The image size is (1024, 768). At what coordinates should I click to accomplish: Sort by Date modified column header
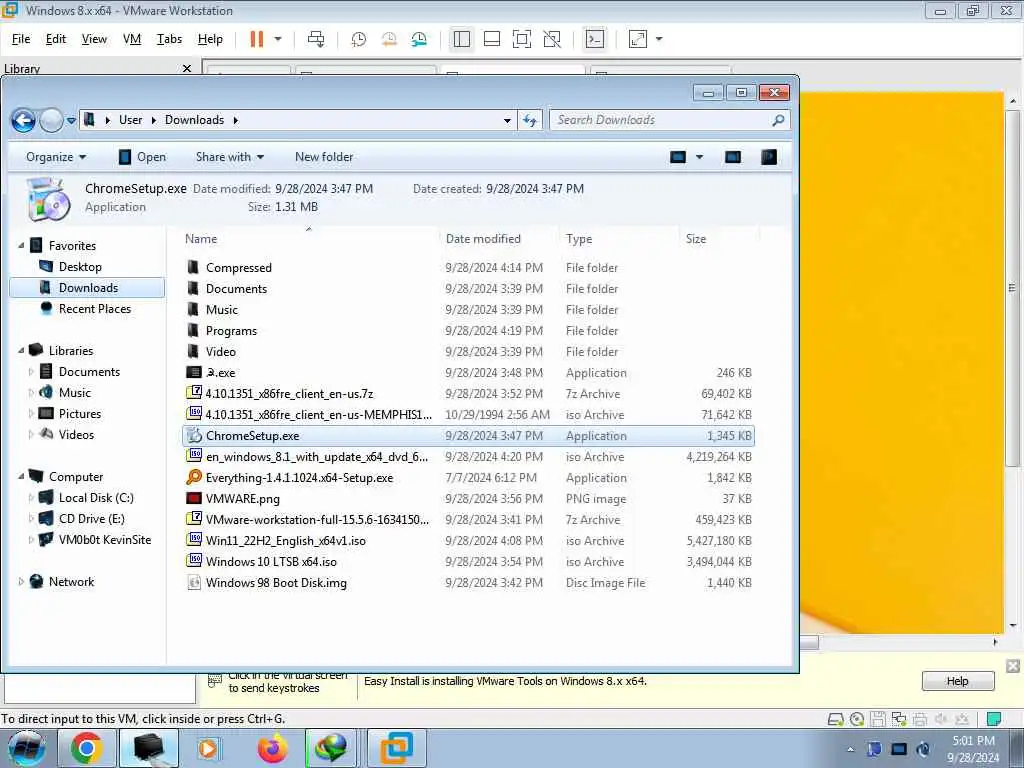(483, 239)
